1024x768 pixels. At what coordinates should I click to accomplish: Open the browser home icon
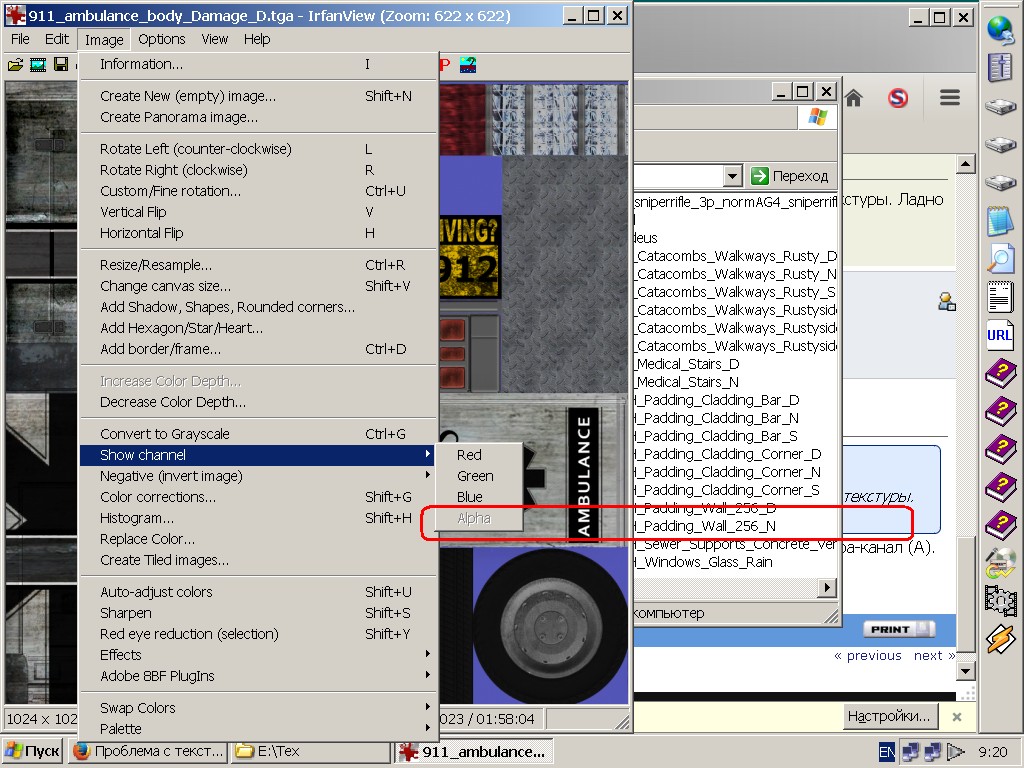coord(853,99)
